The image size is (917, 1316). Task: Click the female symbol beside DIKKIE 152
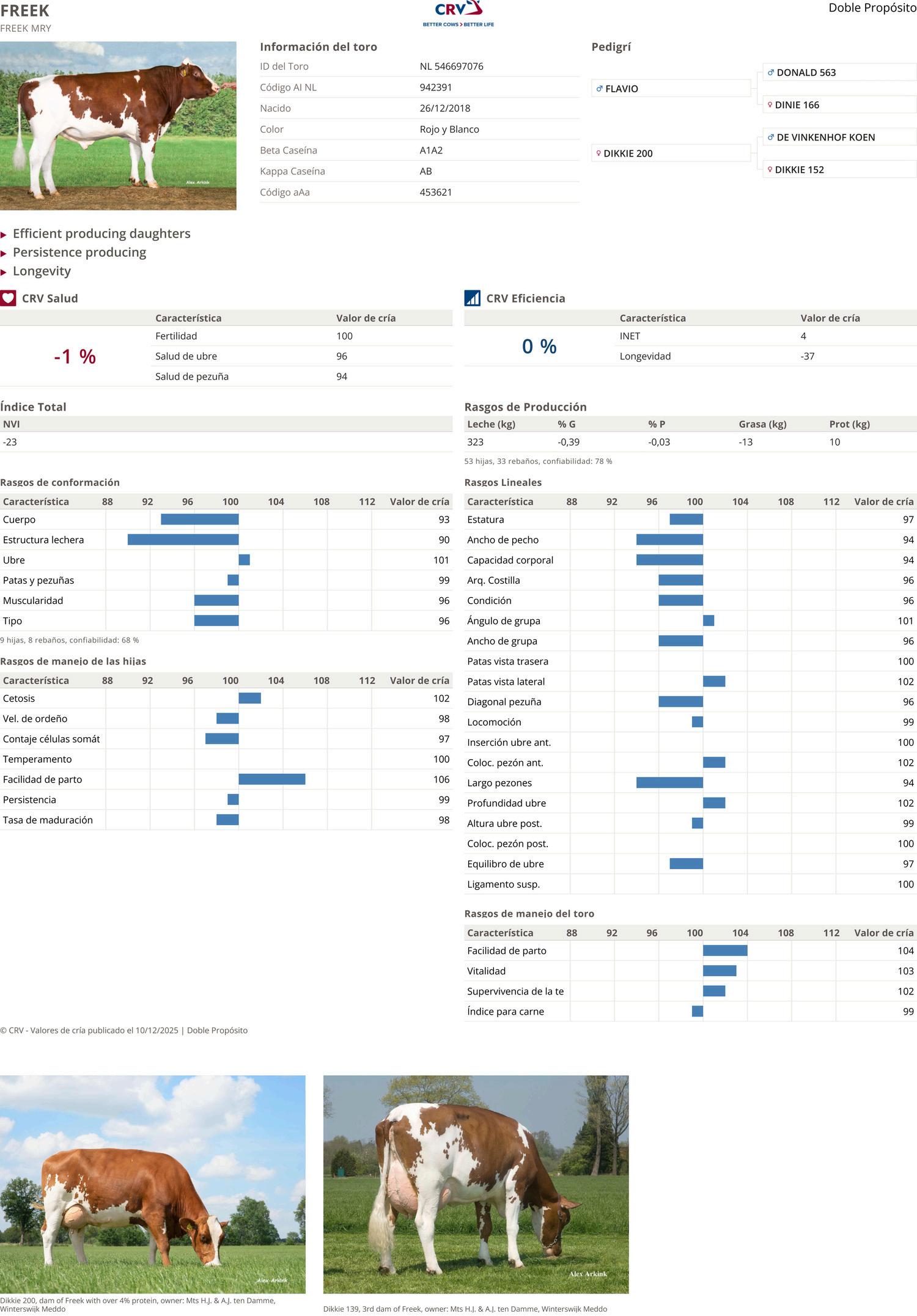(770, 170)
